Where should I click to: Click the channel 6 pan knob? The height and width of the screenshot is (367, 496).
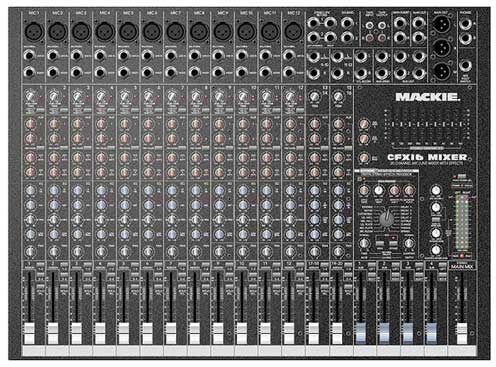(x=148, y=251)
